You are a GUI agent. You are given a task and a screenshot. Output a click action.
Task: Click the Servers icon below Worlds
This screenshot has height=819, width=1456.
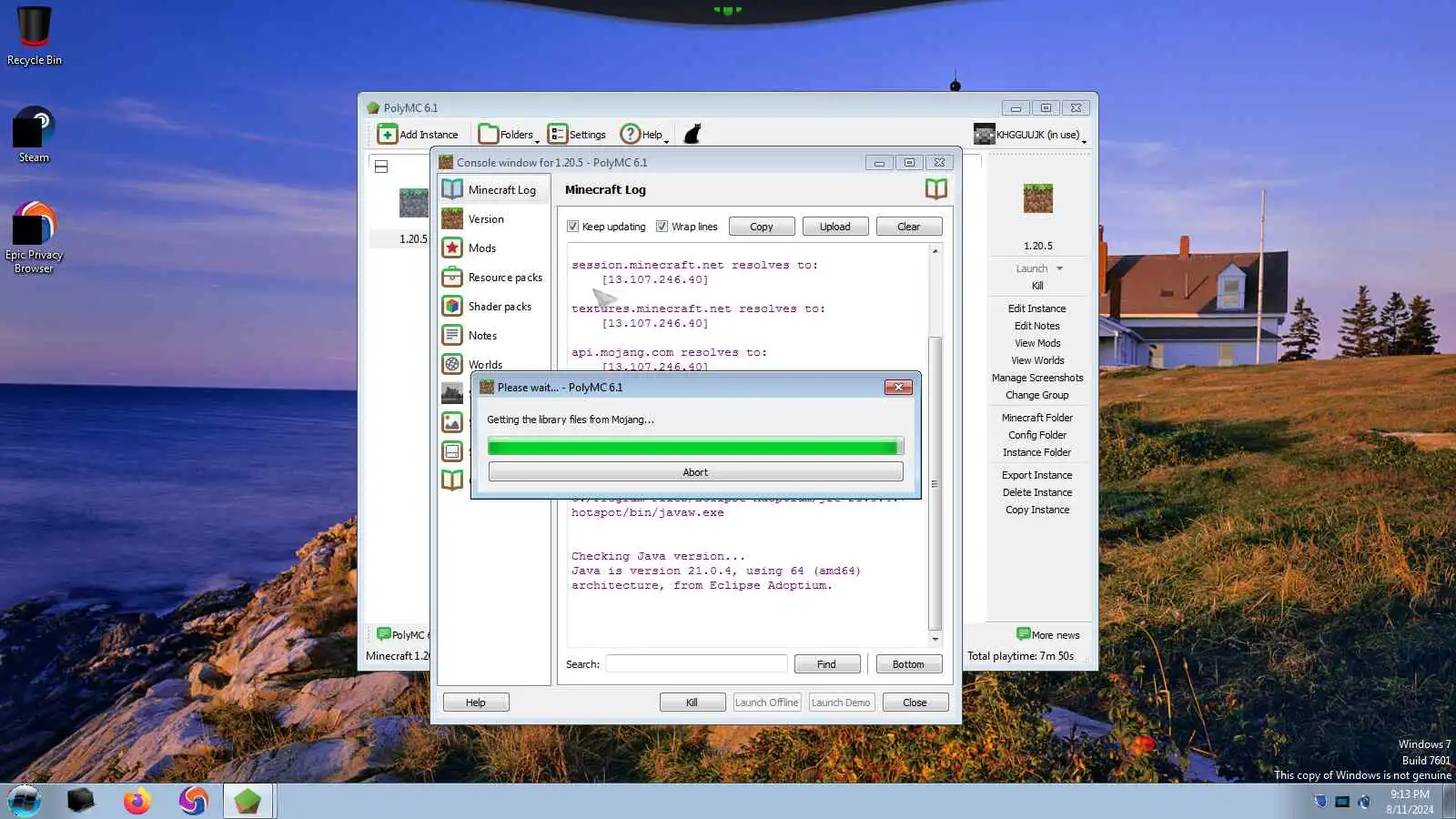(452, 393)
